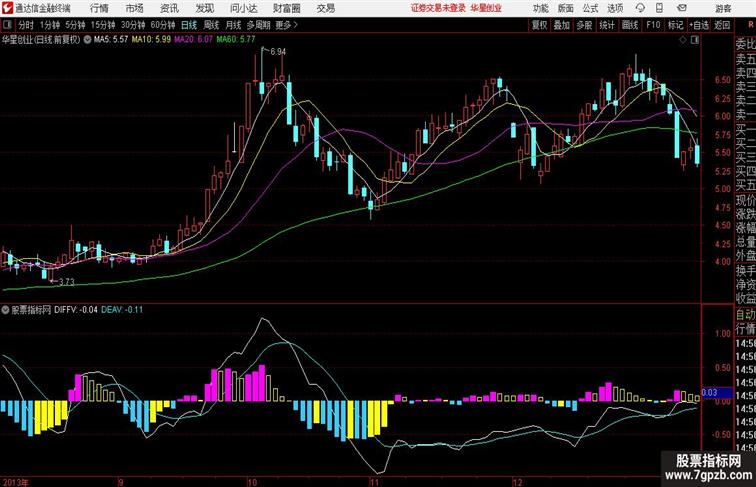Open the round dropdown beside 华星创业 title
This screenshot has width=756, height=487.
[87, 40]
